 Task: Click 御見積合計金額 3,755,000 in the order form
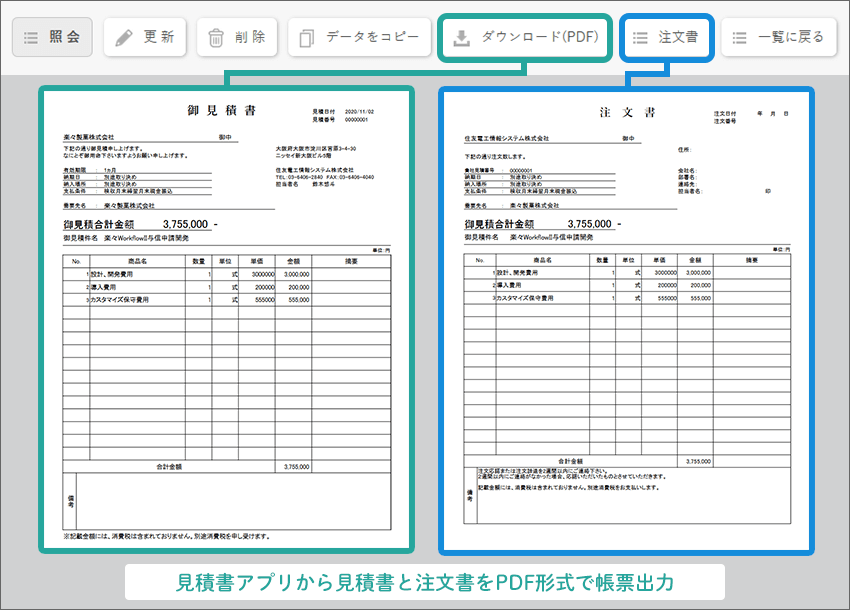point(542,223)
